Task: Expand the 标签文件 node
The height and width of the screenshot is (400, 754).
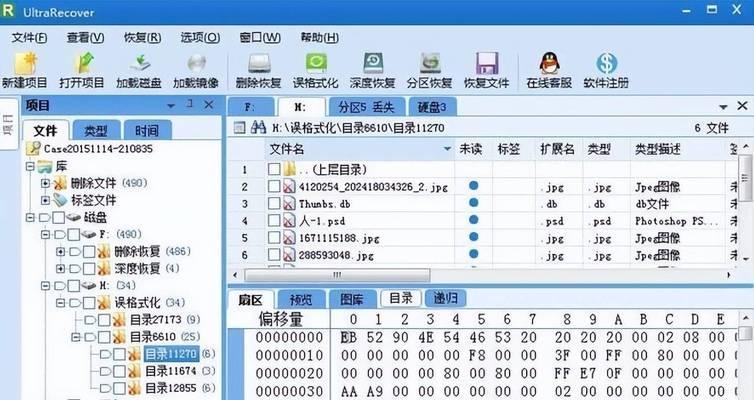Action: click(45, 200)
